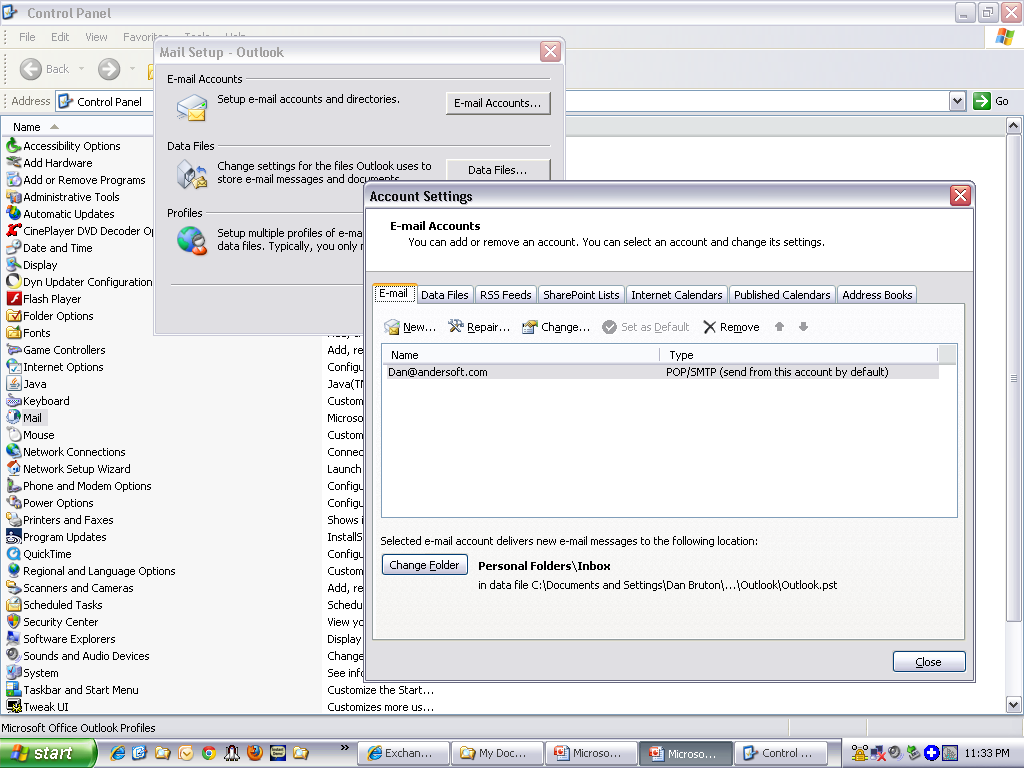
Task: Open the File menu in Control Panel
Action: pos(27,37)
